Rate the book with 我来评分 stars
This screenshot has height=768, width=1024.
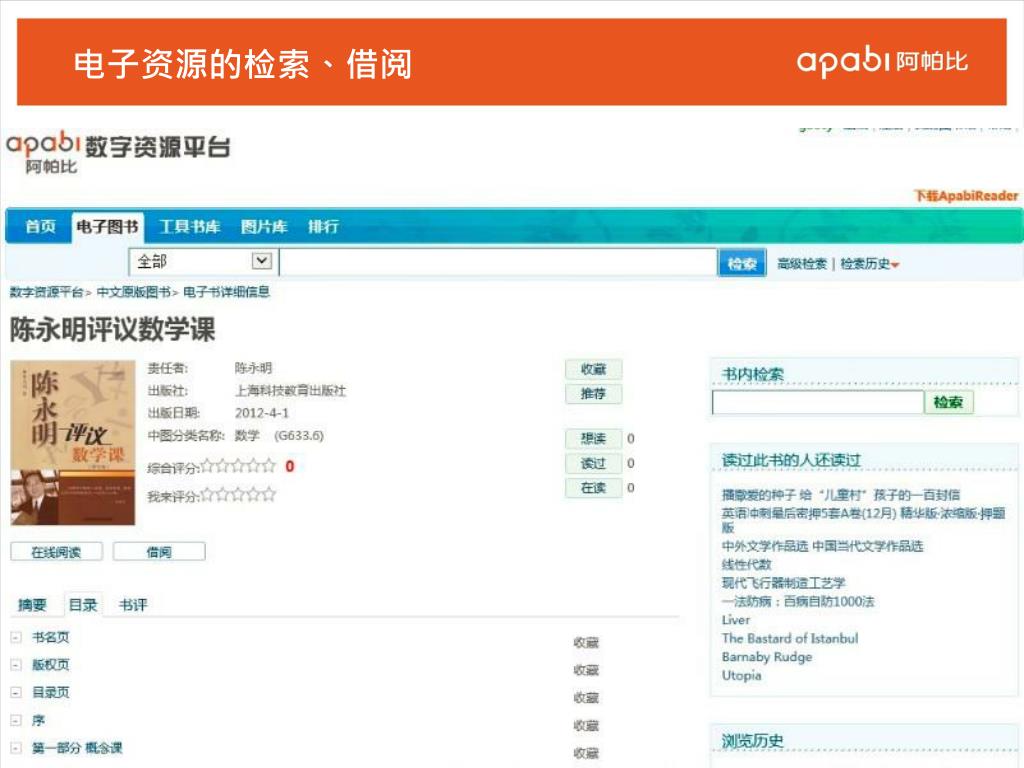[238, 495]
